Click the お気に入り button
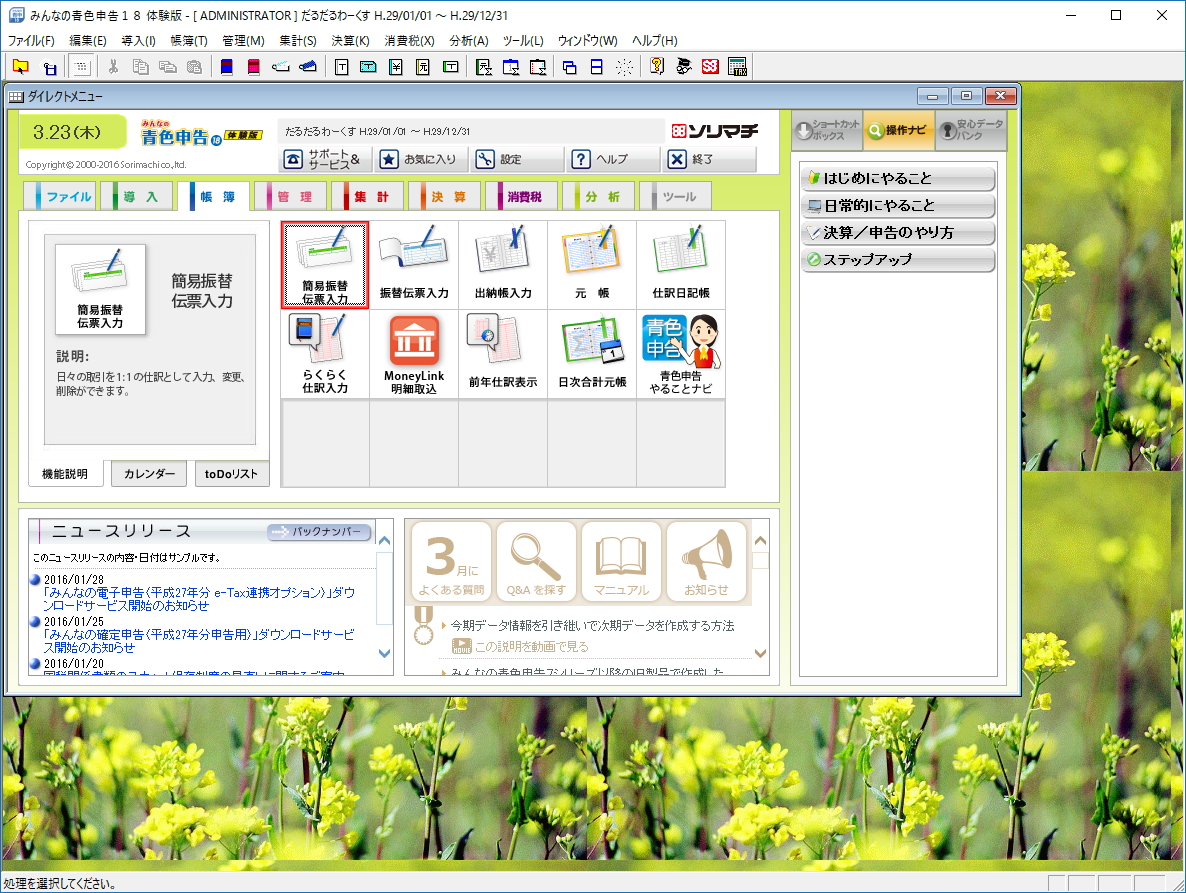The width and height of the screenshot is (1186, 893). 421,160
